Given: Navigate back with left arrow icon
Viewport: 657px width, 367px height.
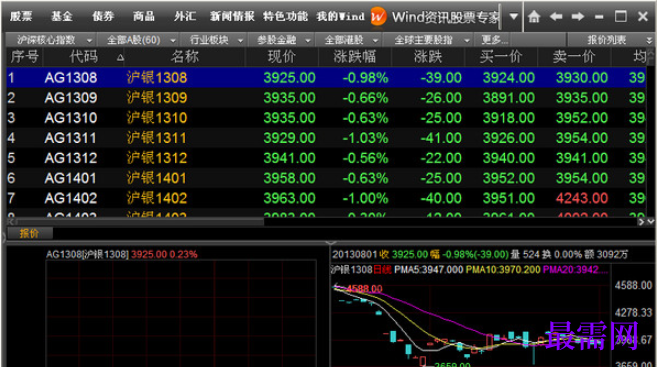Looking at the screenshot, I should coord(556,17).
